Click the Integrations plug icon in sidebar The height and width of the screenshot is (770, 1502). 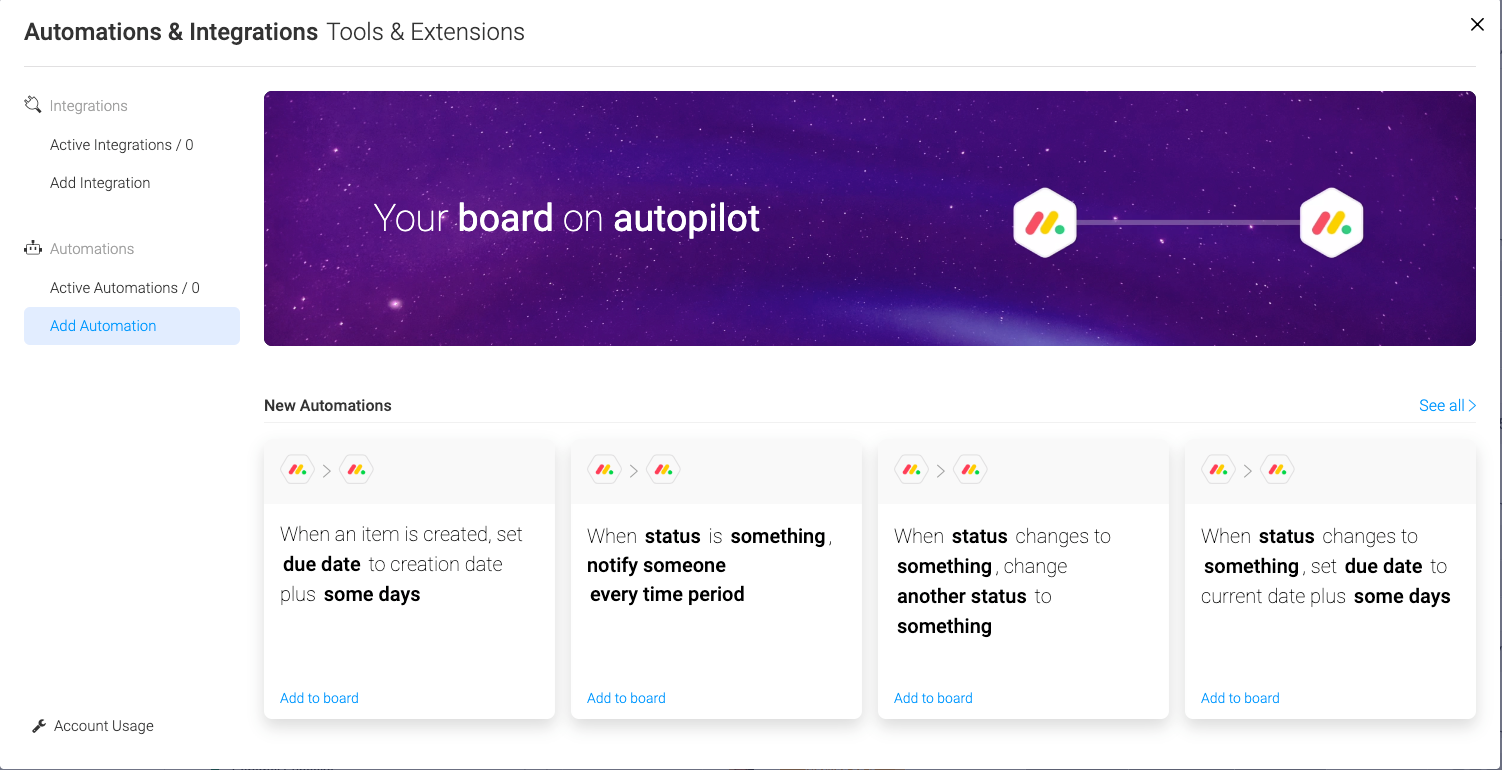[33, 105]
